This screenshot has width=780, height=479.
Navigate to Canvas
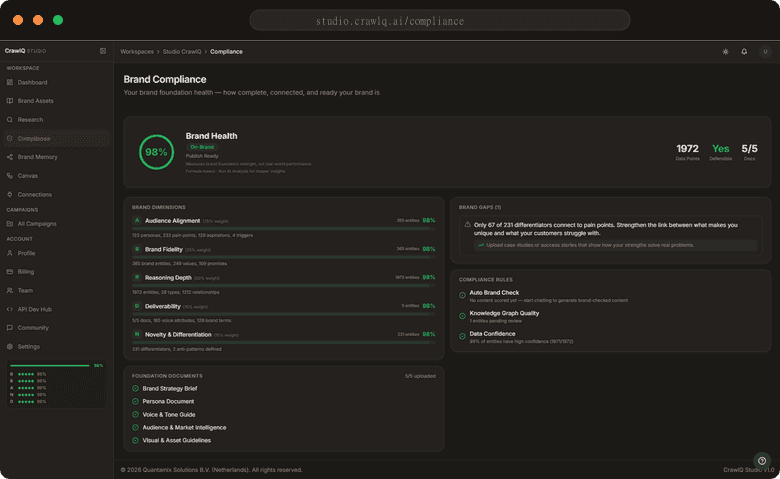(x=56, y=176)
